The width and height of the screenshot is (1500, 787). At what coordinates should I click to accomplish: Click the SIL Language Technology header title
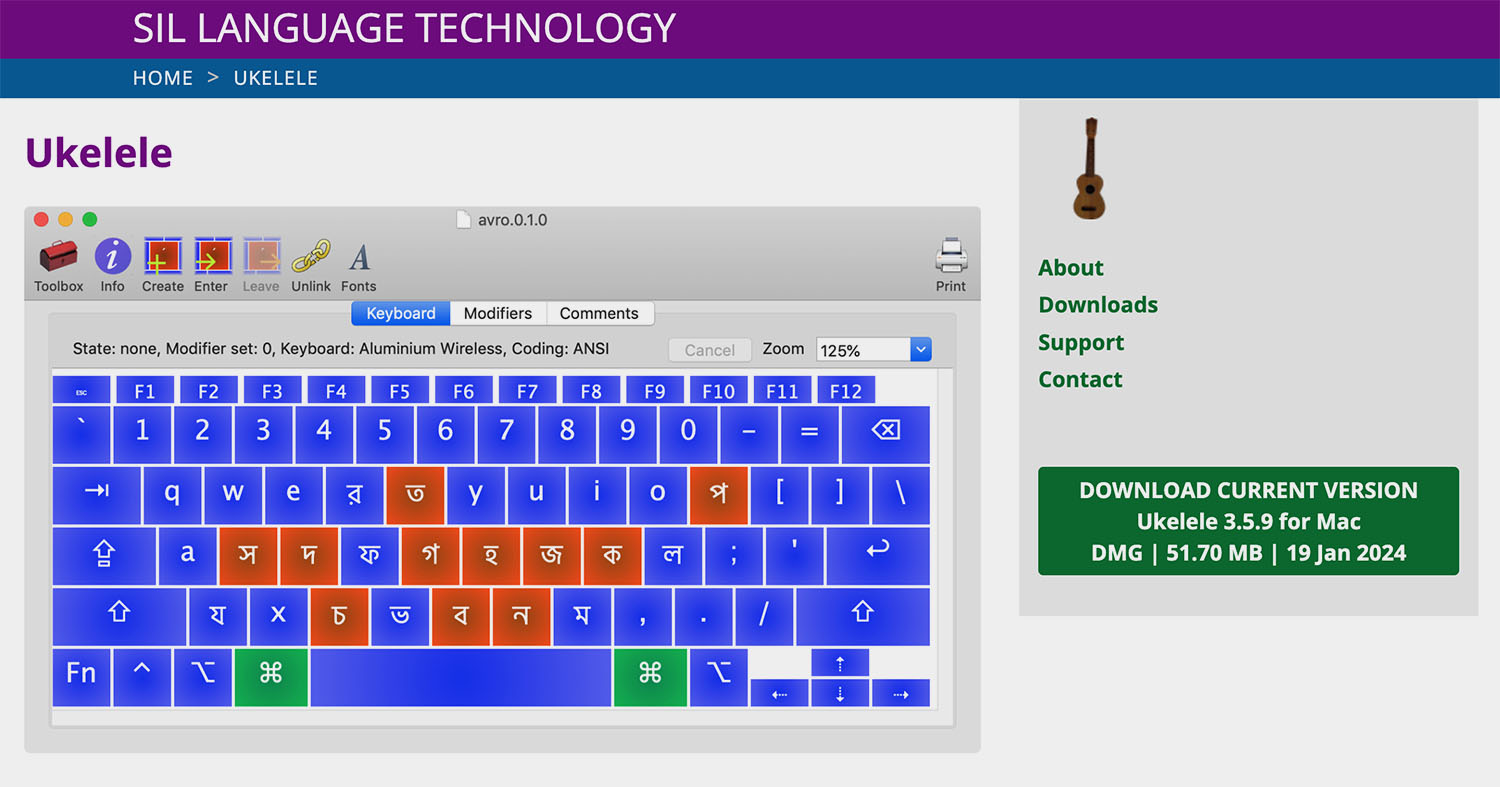pyautogui.click(x=404, y=28)
